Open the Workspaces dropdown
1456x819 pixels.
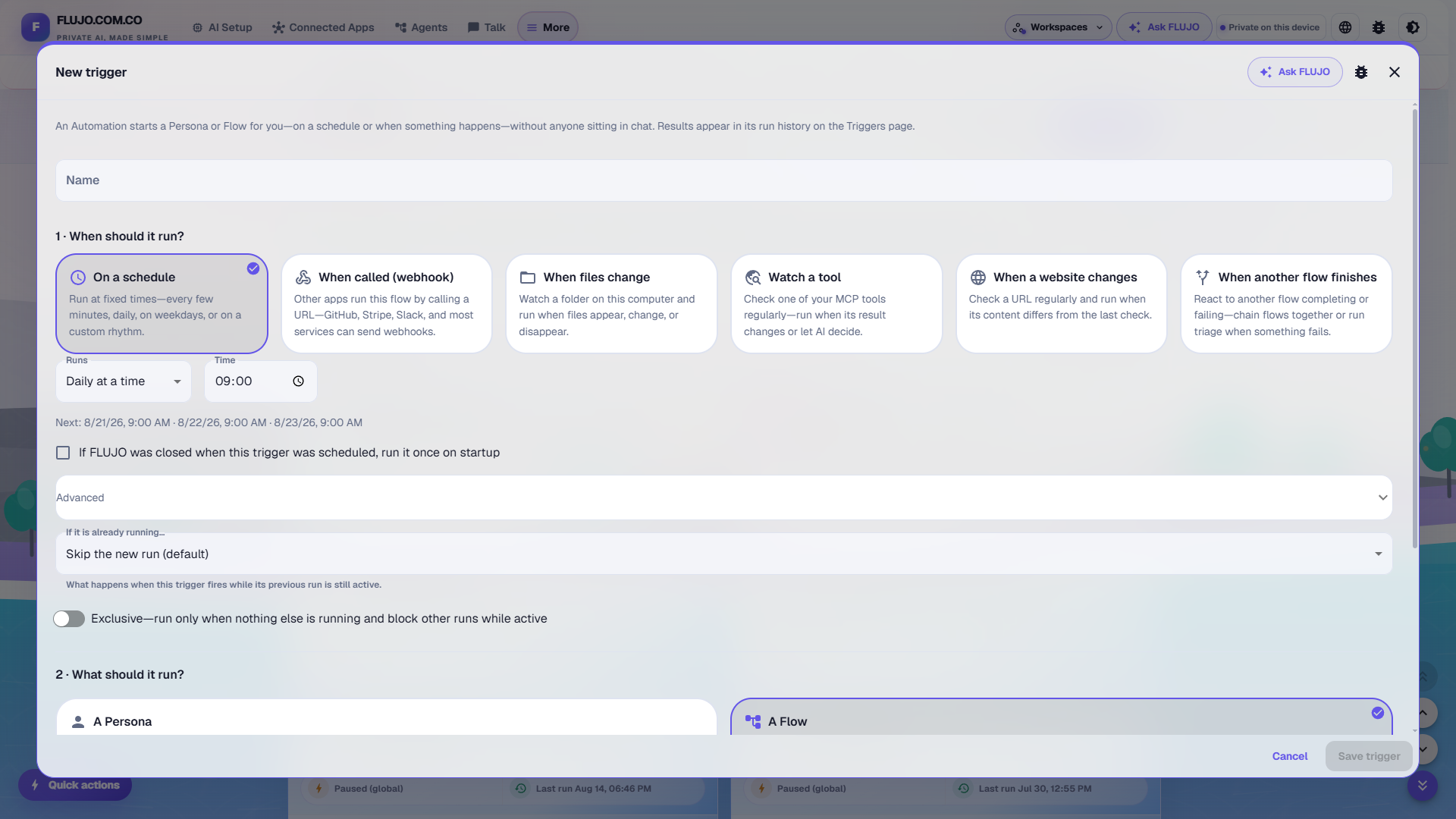(x=1059, y=27)
